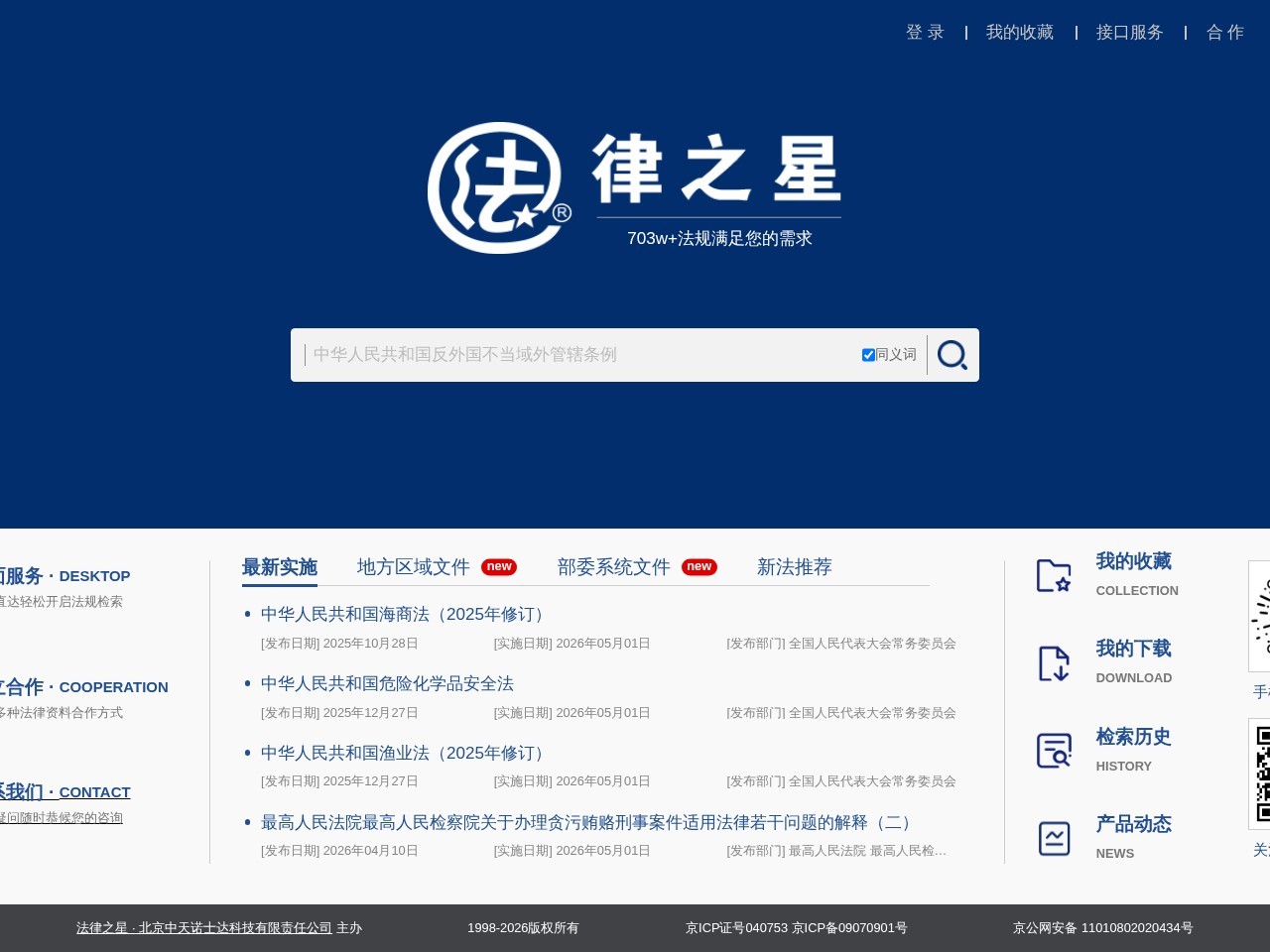Click 1998-2026版权所有 footer text
Image resolution: width=1270 pixels, height=952 pixels.
(x=523, y=928)
